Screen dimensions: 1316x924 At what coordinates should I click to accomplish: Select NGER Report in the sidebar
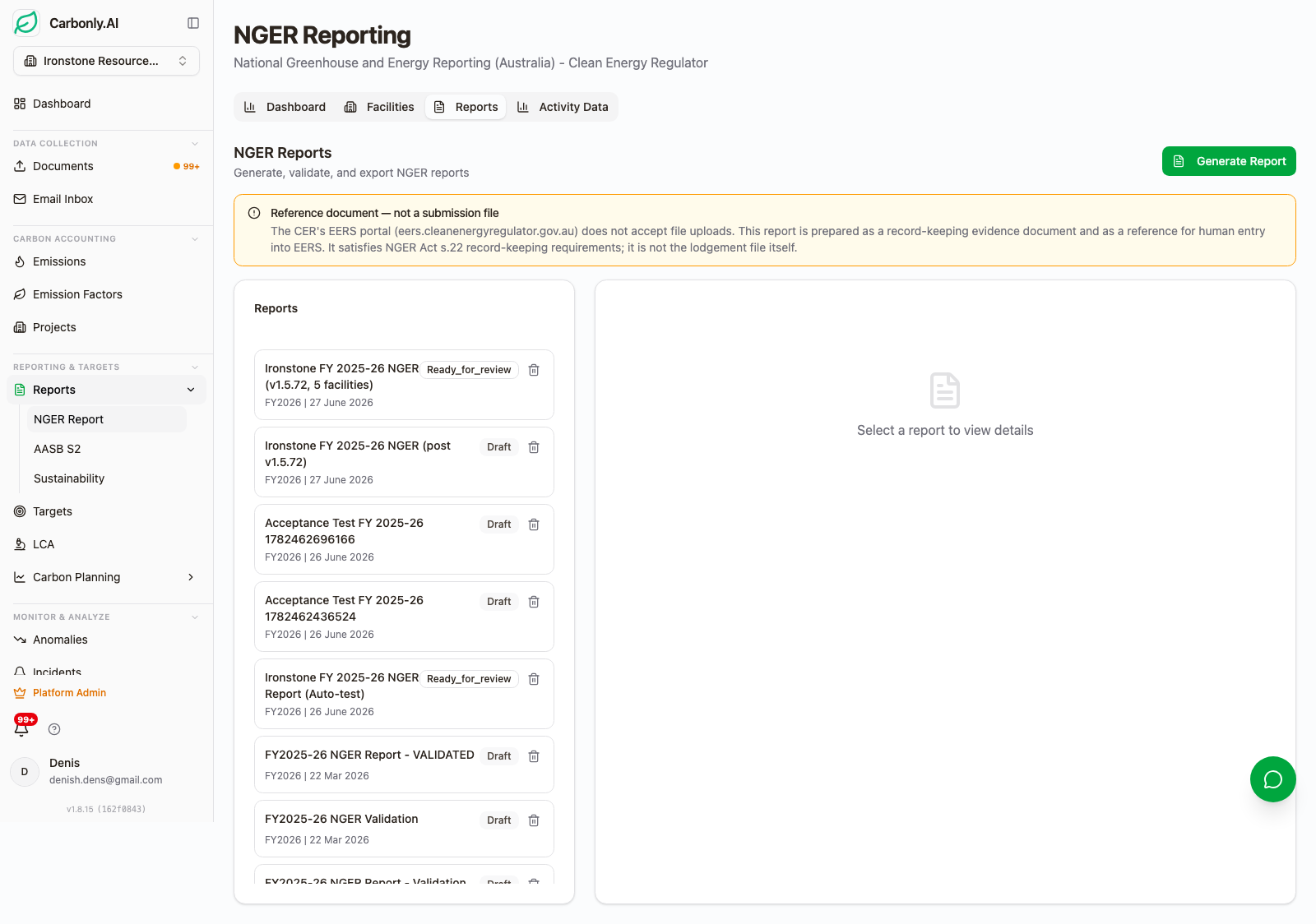point(107,419)
